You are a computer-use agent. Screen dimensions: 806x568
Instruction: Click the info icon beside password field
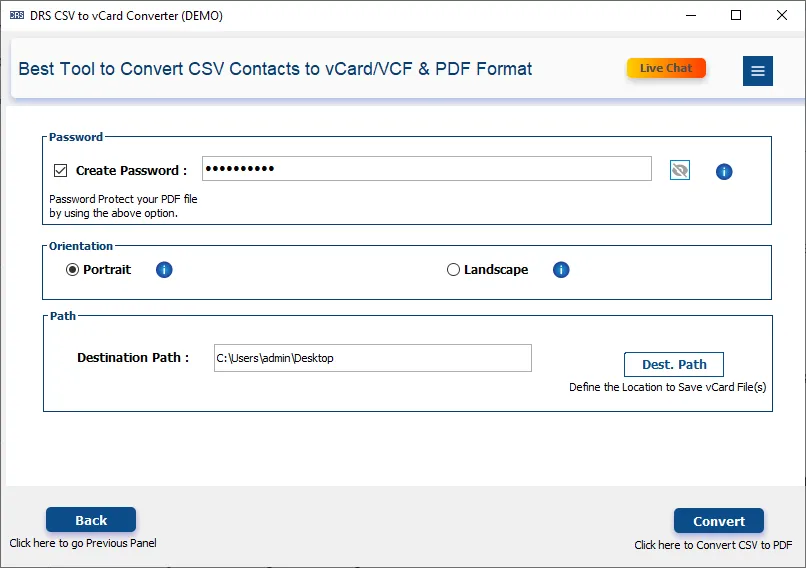[724, 171]
